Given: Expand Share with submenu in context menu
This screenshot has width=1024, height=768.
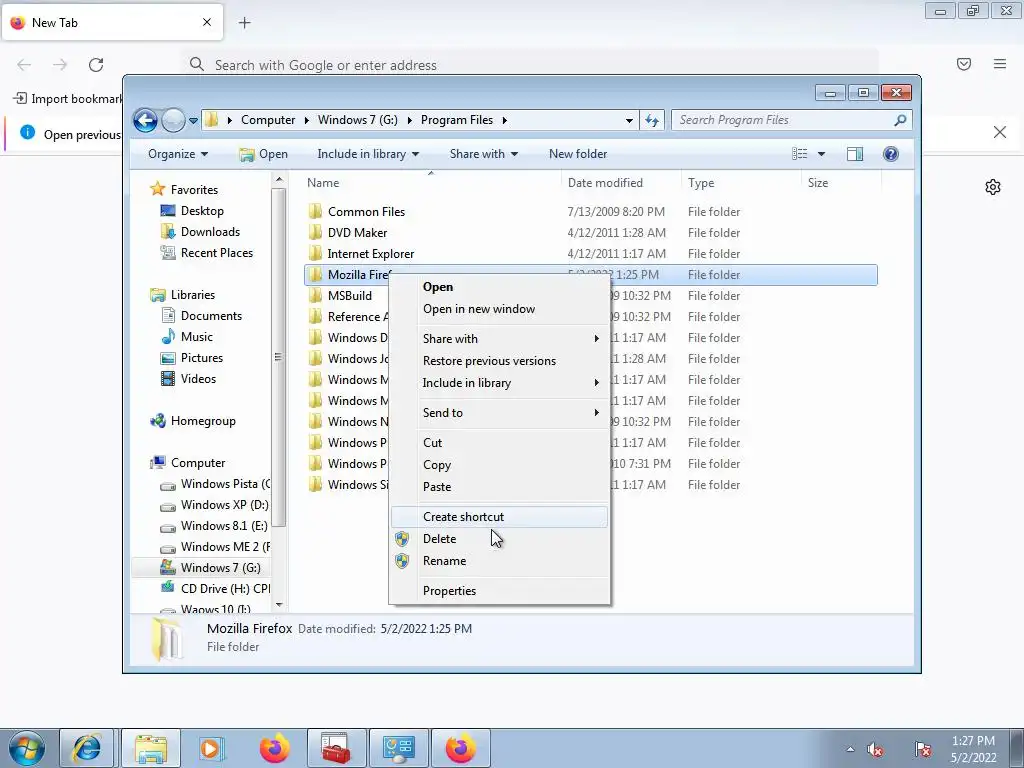Looking at the screenshot, I should click(500, 339).
